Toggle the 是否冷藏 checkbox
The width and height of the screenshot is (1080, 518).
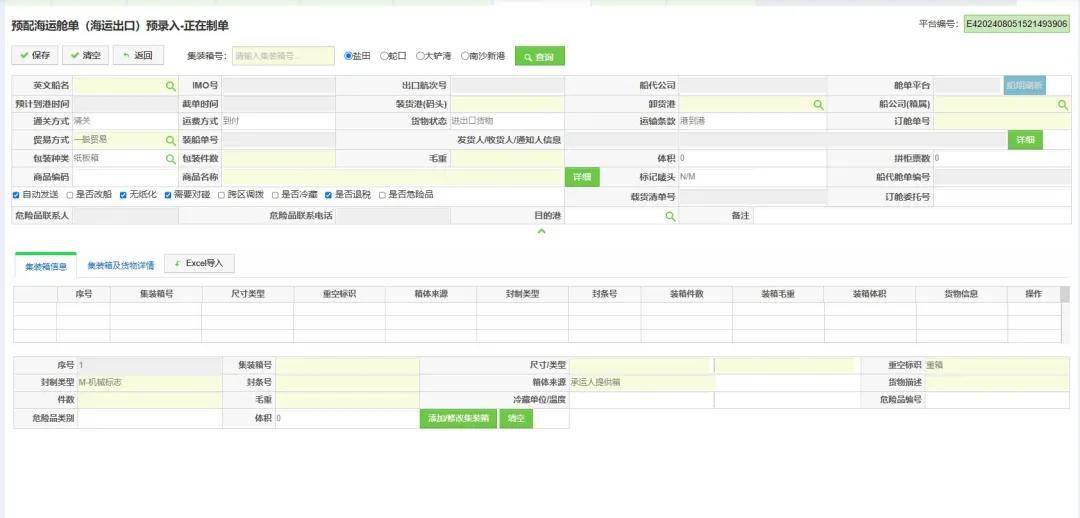(x=274, y=194)
